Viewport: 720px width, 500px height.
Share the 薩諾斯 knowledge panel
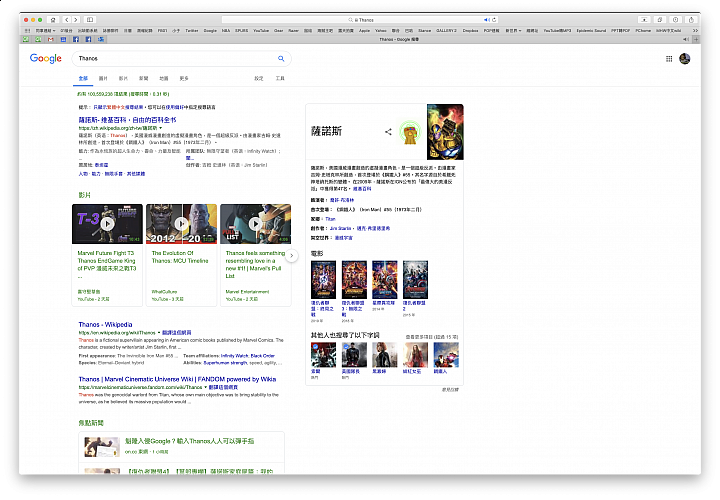click(x=388, y=132)
